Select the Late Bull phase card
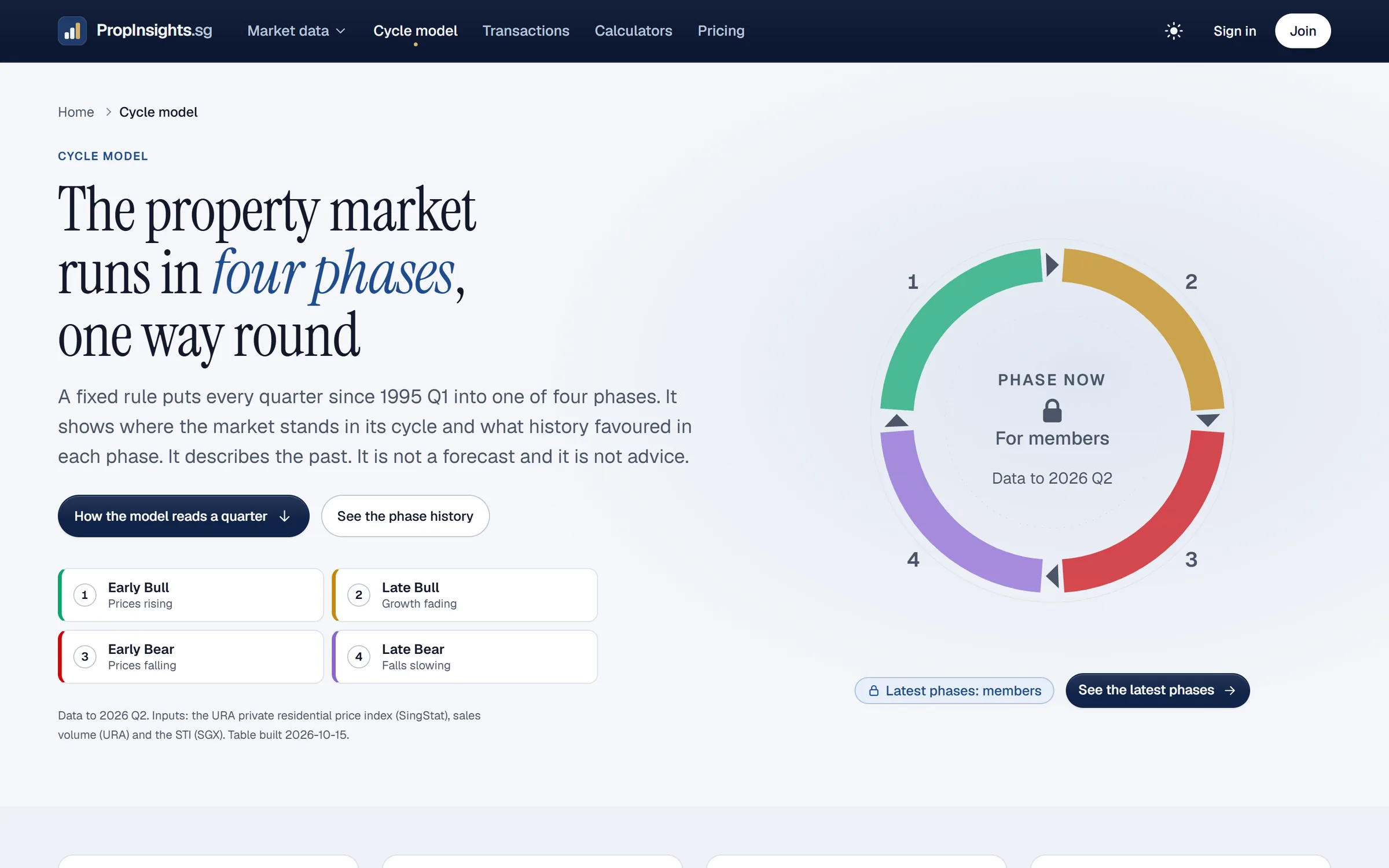1389x868 pixels. 464,595
